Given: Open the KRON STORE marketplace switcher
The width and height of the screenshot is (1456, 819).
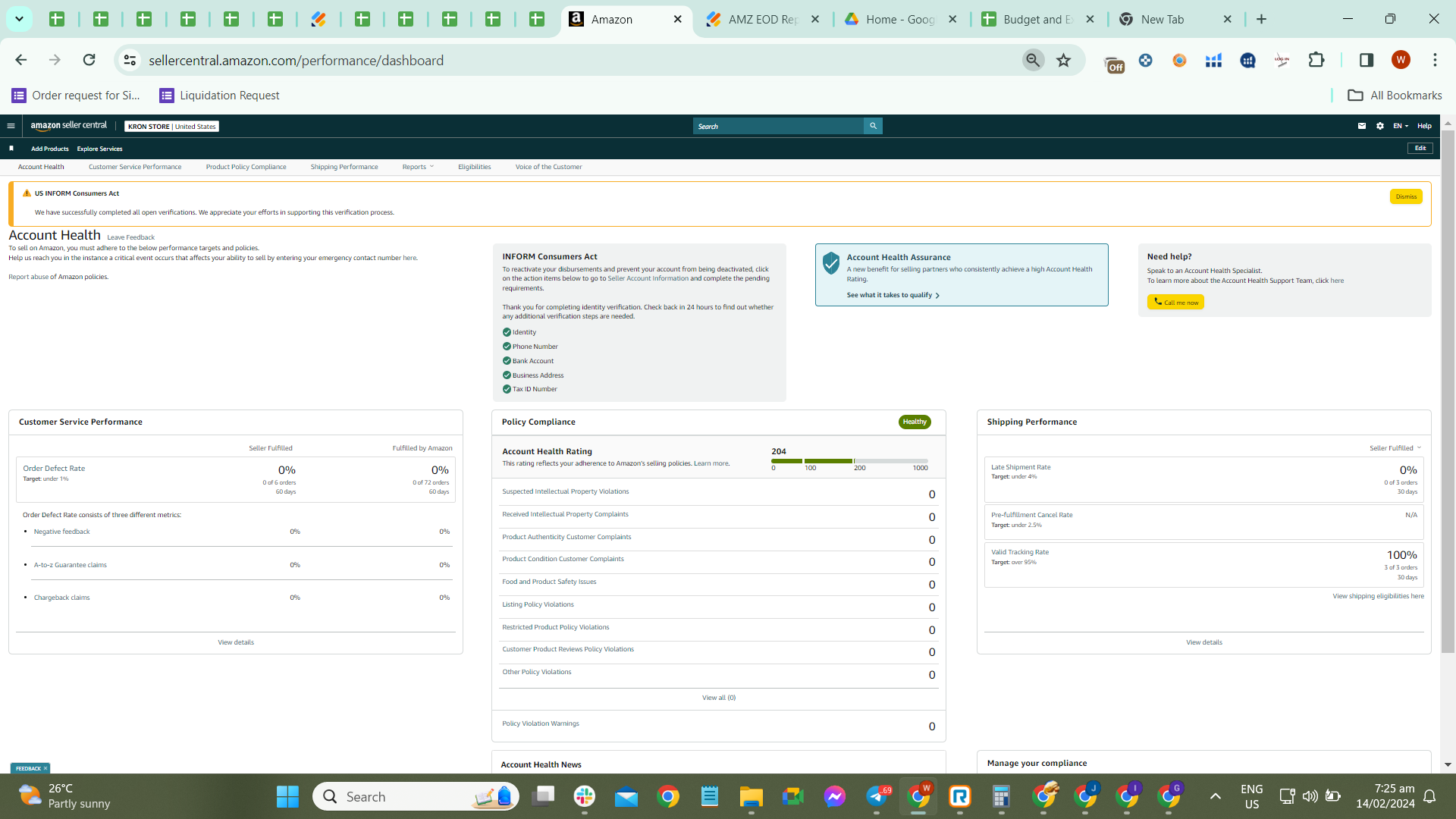Looking at the screenshot, I should [x=172, y=127].
